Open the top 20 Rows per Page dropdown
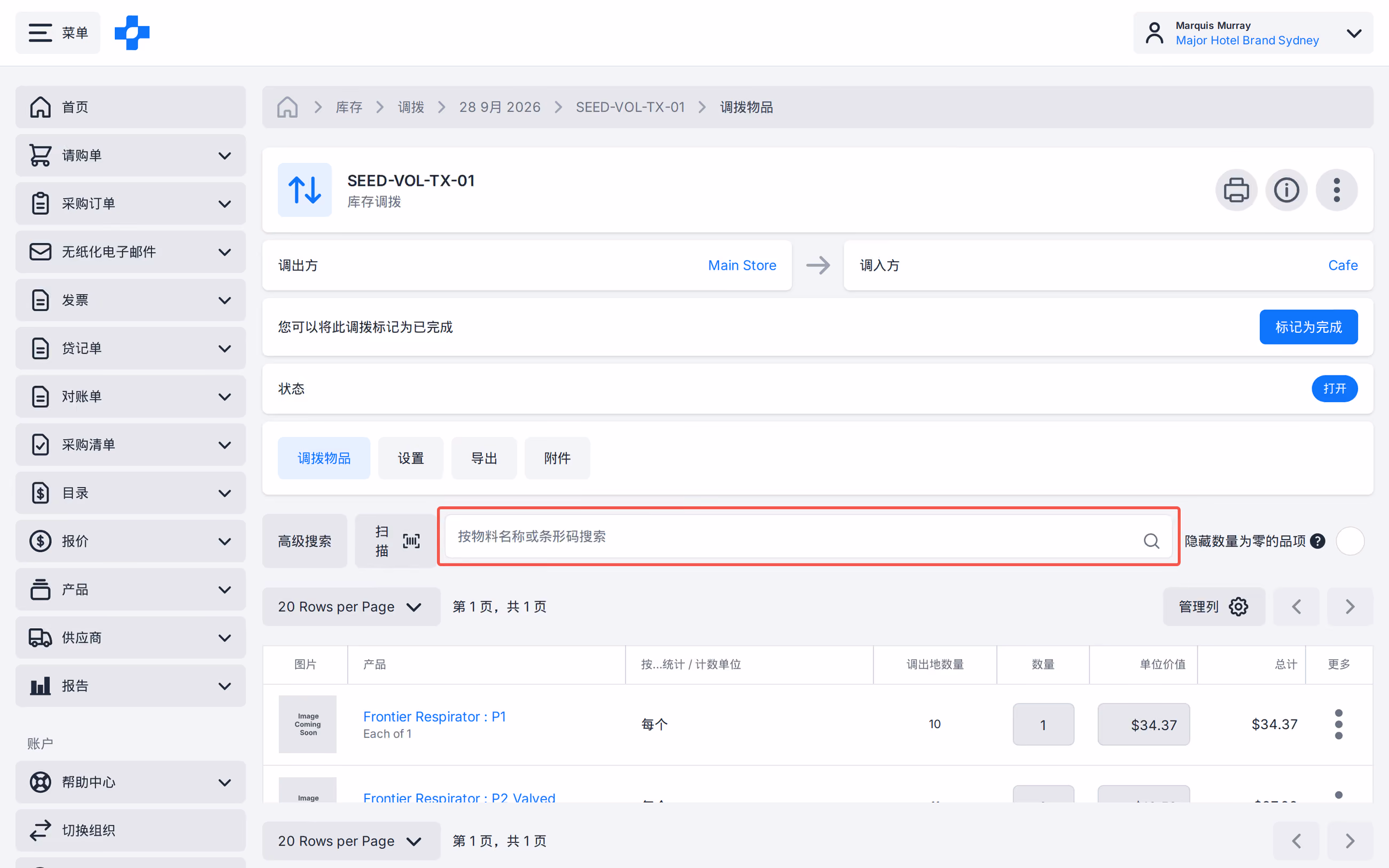1389x868 pixels. [x=352, y=606]
